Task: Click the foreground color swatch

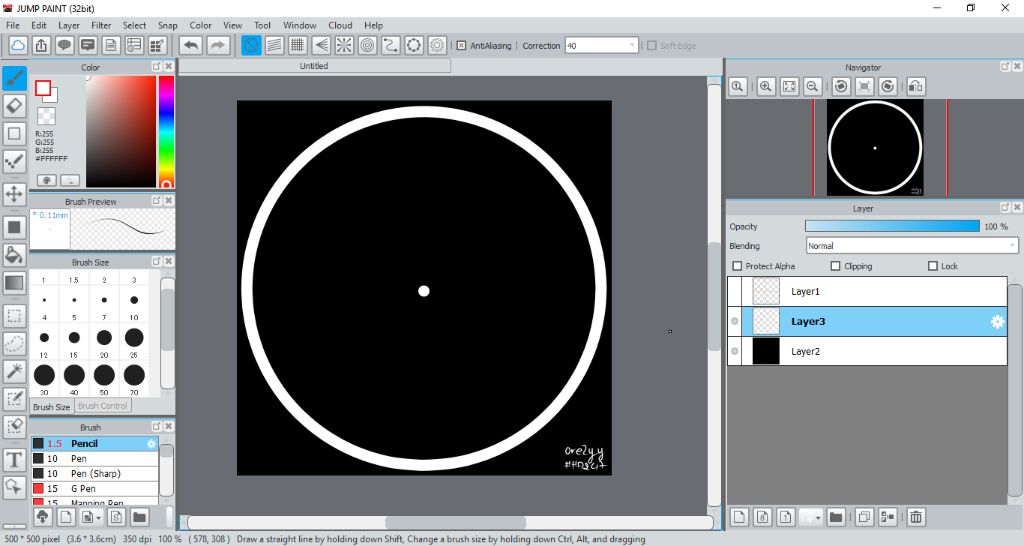Action: (x=43, y=88)
